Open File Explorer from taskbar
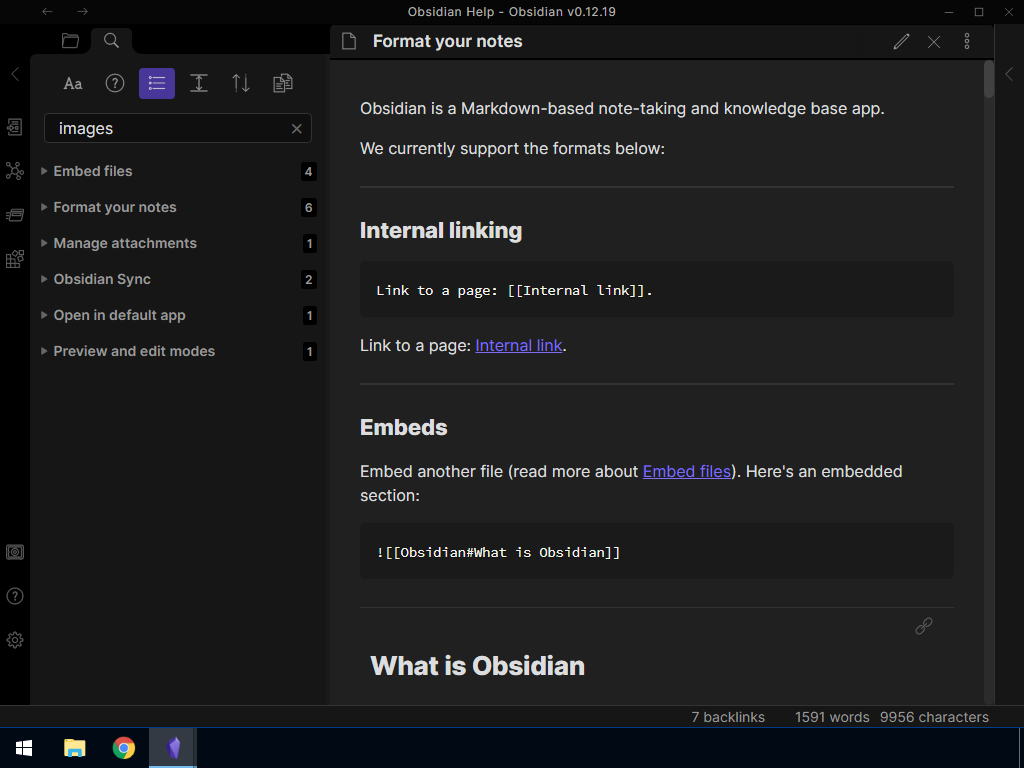 [74, 748]
